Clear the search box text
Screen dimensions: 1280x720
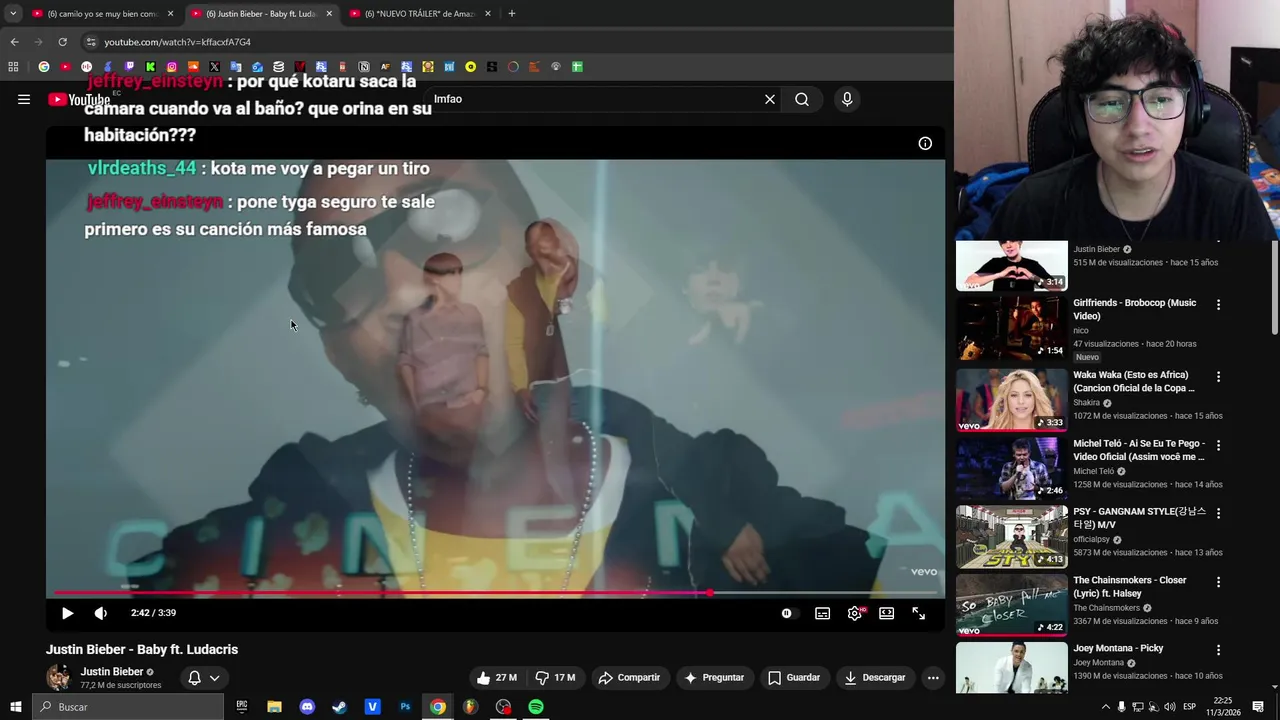(770, 99)
